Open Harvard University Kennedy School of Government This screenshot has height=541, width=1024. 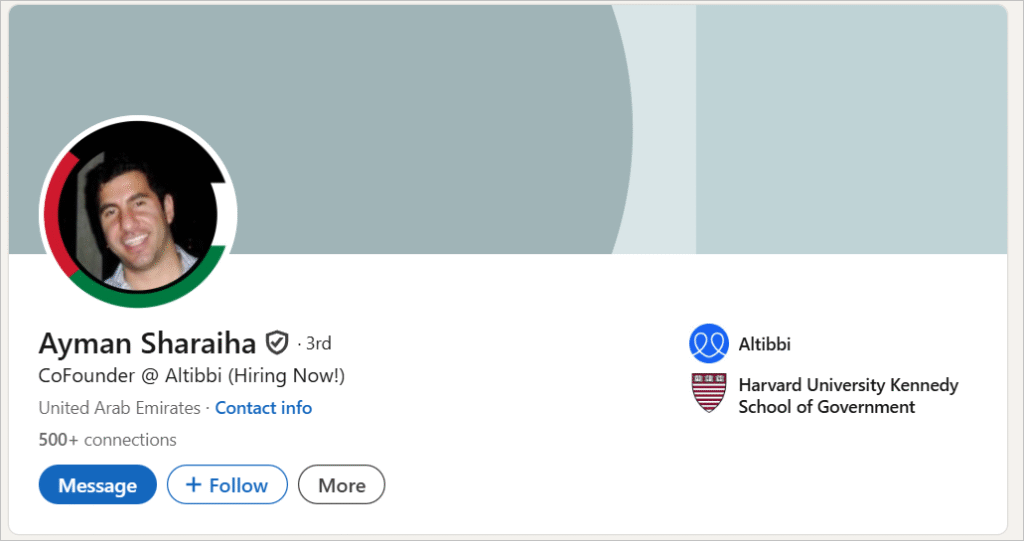point(848,395)
